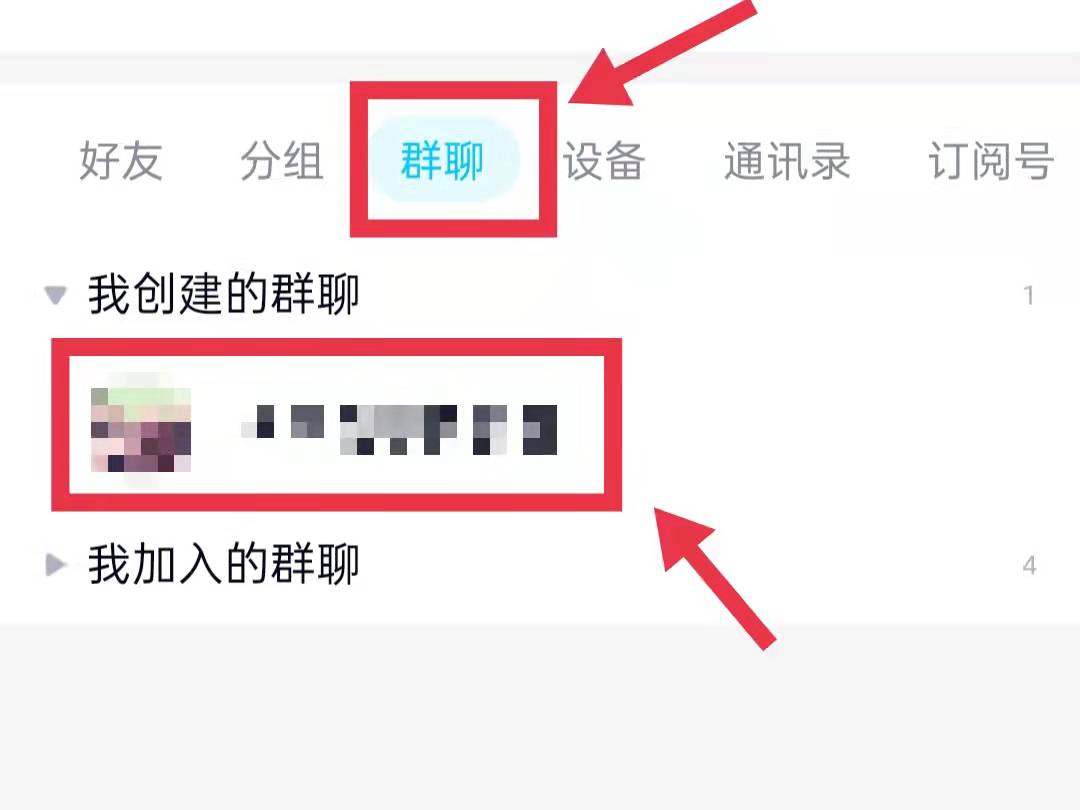Switch to the 订阅号 tab
Screen dimensions: 1080x810
click(990, 160)
